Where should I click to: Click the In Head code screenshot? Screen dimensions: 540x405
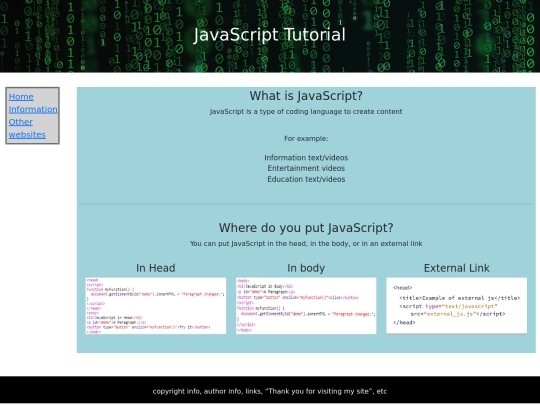point(156,305)
